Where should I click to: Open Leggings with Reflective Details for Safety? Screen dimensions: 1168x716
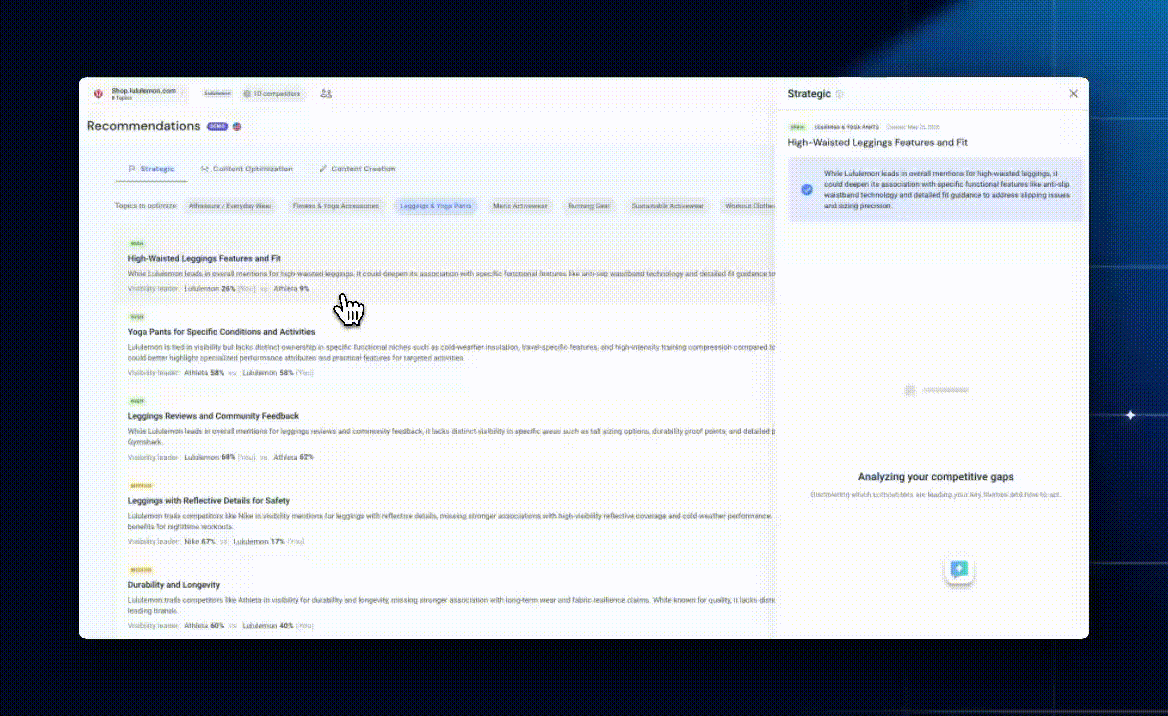(209, 501)
